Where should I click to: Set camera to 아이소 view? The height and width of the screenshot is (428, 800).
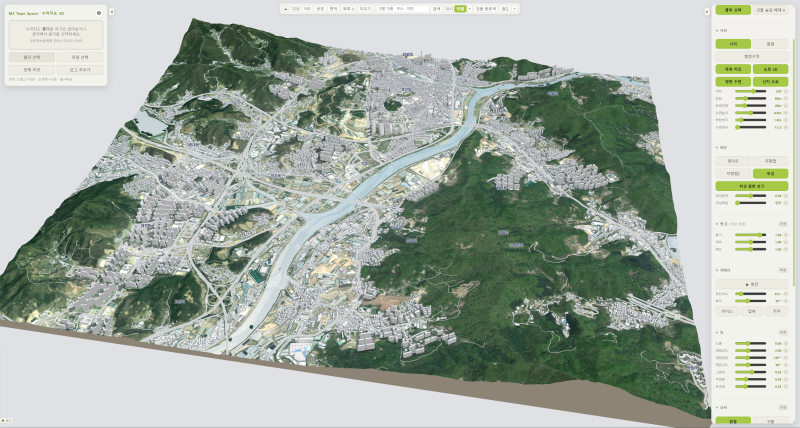pyautogui.click(x=727, y=311)
